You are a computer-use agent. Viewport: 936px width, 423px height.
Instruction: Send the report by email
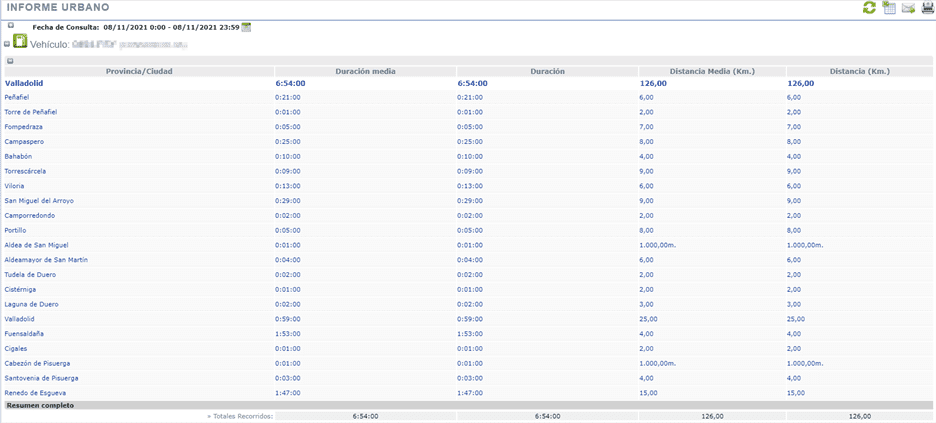(908, 8)
